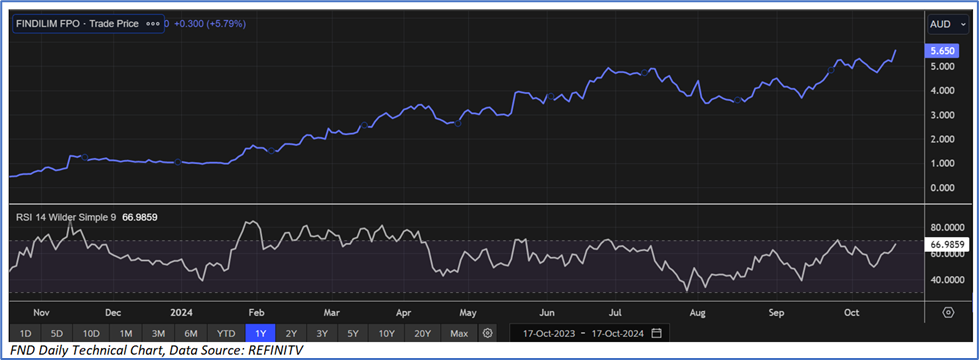Select the 1D time range
This screenshot has width=979, height=360.
click(27, 333)
